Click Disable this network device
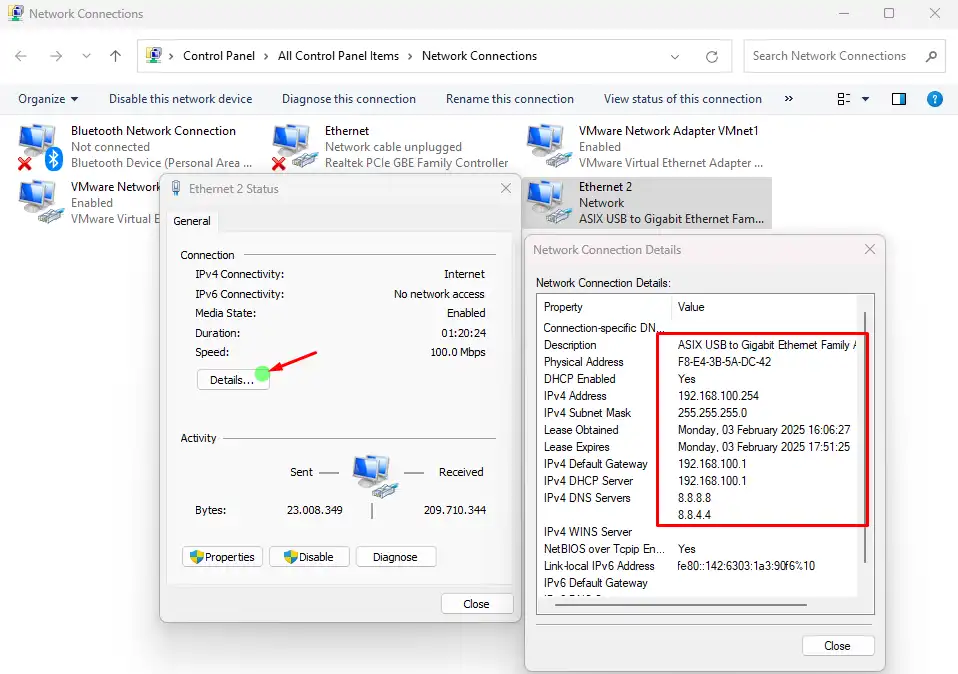 pyautogui.click(x=180, y=99)
